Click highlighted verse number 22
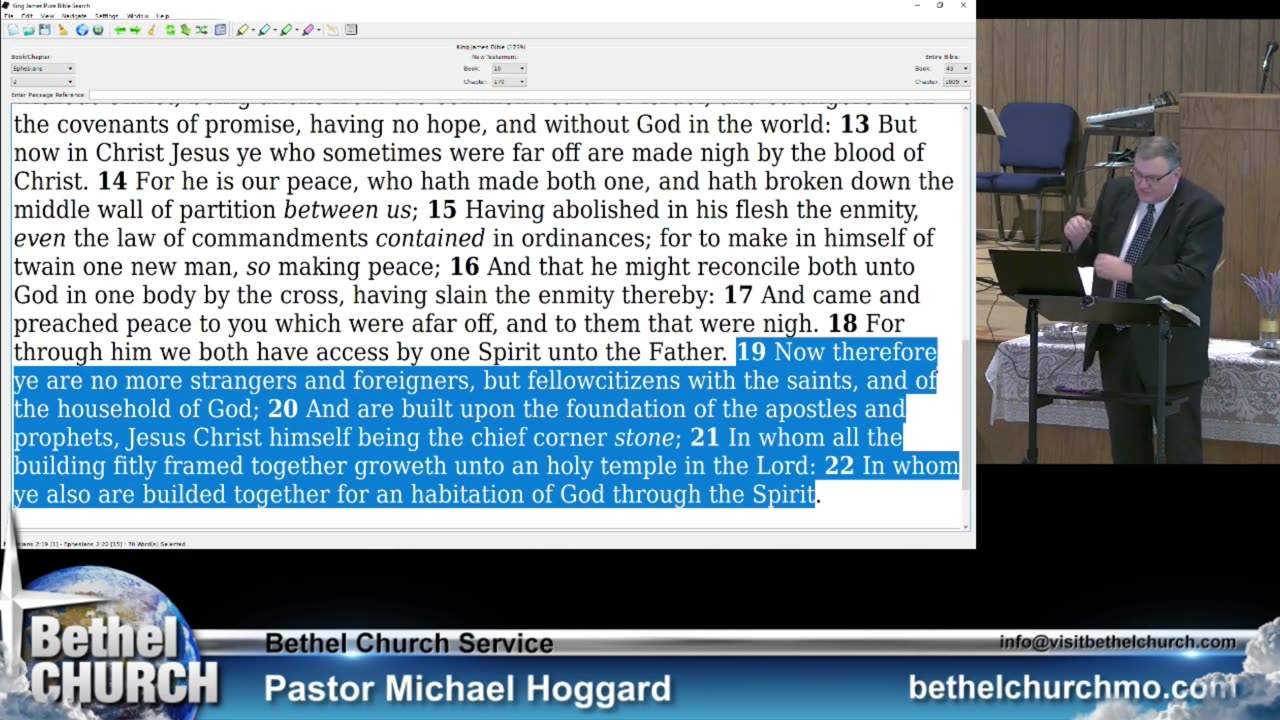Screen dimensions: 1280x720 839,466
